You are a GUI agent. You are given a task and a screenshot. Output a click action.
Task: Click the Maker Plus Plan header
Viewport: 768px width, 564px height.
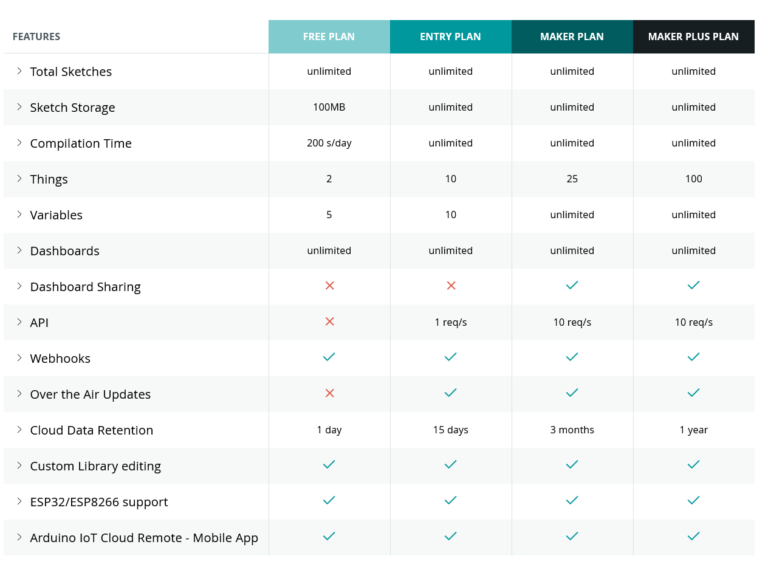click(x=693, y=37)
